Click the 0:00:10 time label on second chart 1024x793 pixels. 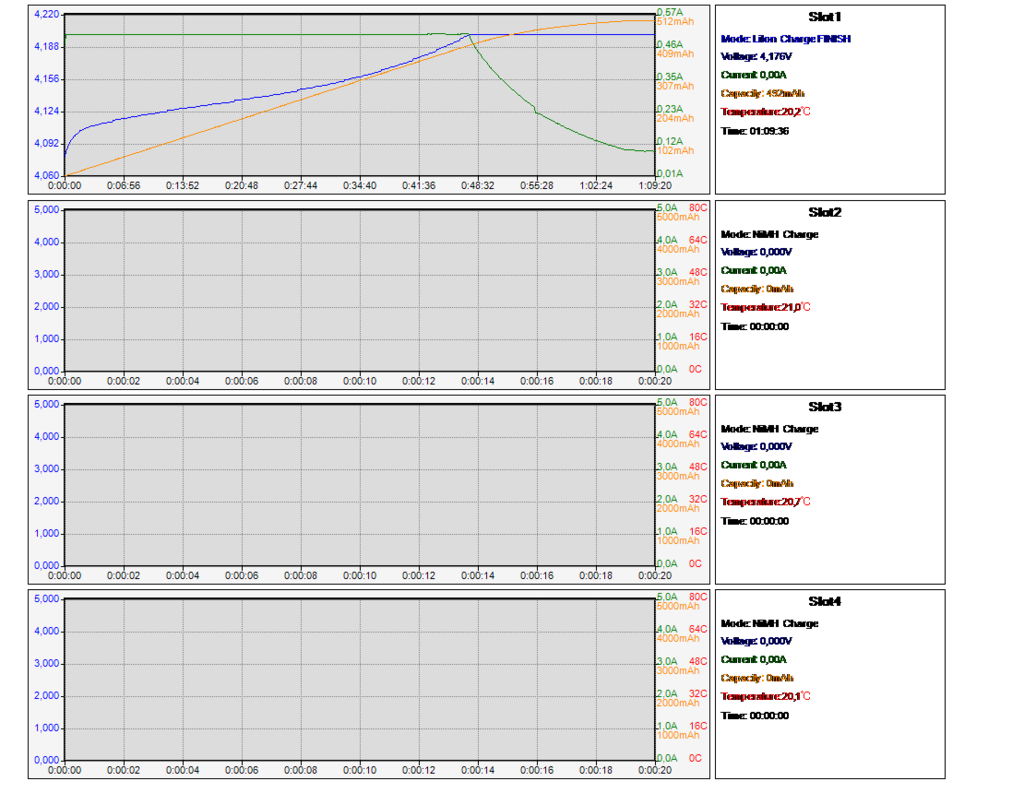tap(359, 381)
